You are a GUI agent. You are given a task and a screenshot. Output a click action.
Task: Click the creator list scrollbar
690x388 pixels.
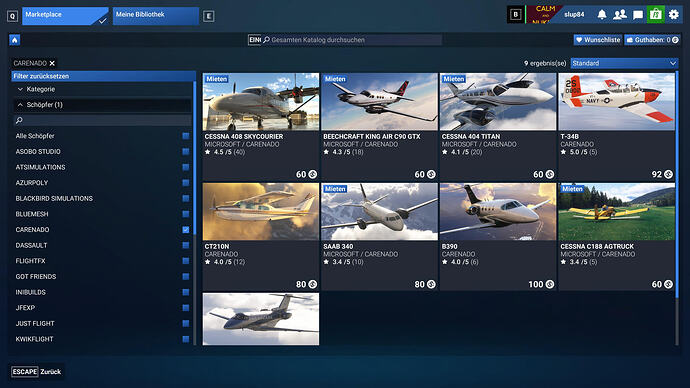point(195,158)
